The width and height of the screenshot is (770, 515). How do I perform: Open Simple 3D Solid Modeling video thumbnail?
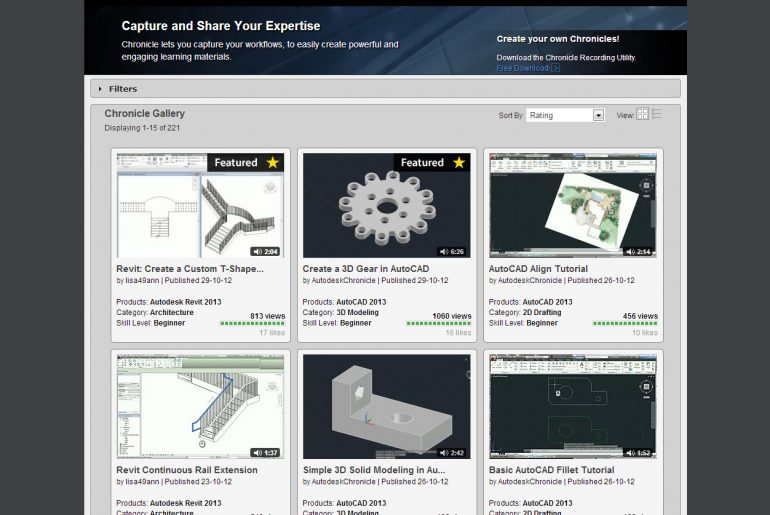(386, 405)
